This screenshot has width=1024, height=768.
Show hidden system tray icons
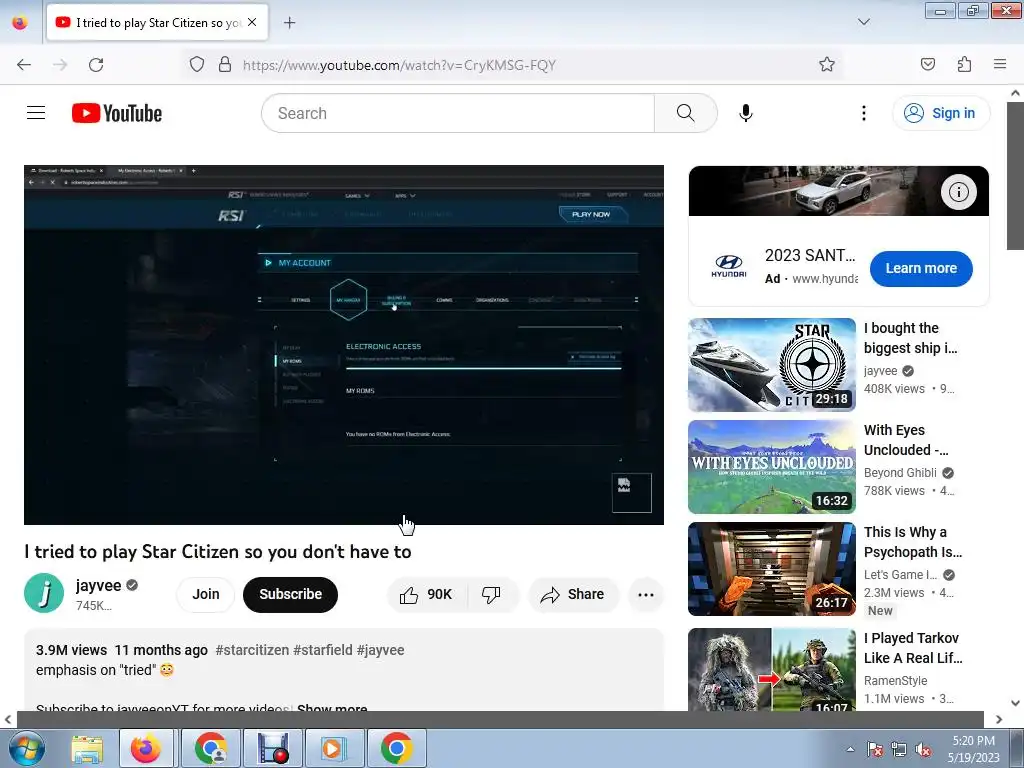pyautogui.click(x=850, y=749)
